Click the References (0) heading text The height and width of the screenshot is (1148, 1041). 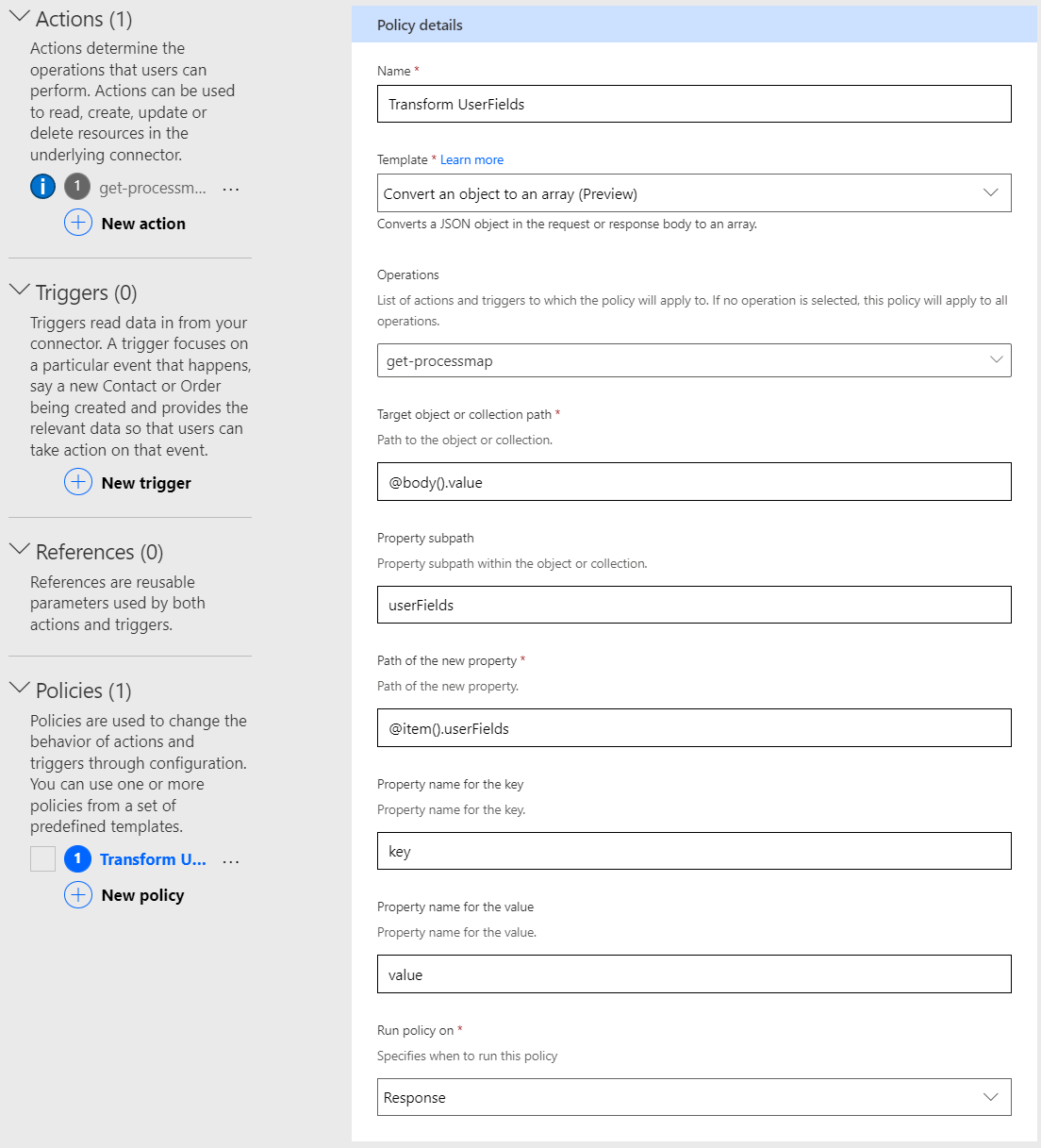tap(99, 552)
